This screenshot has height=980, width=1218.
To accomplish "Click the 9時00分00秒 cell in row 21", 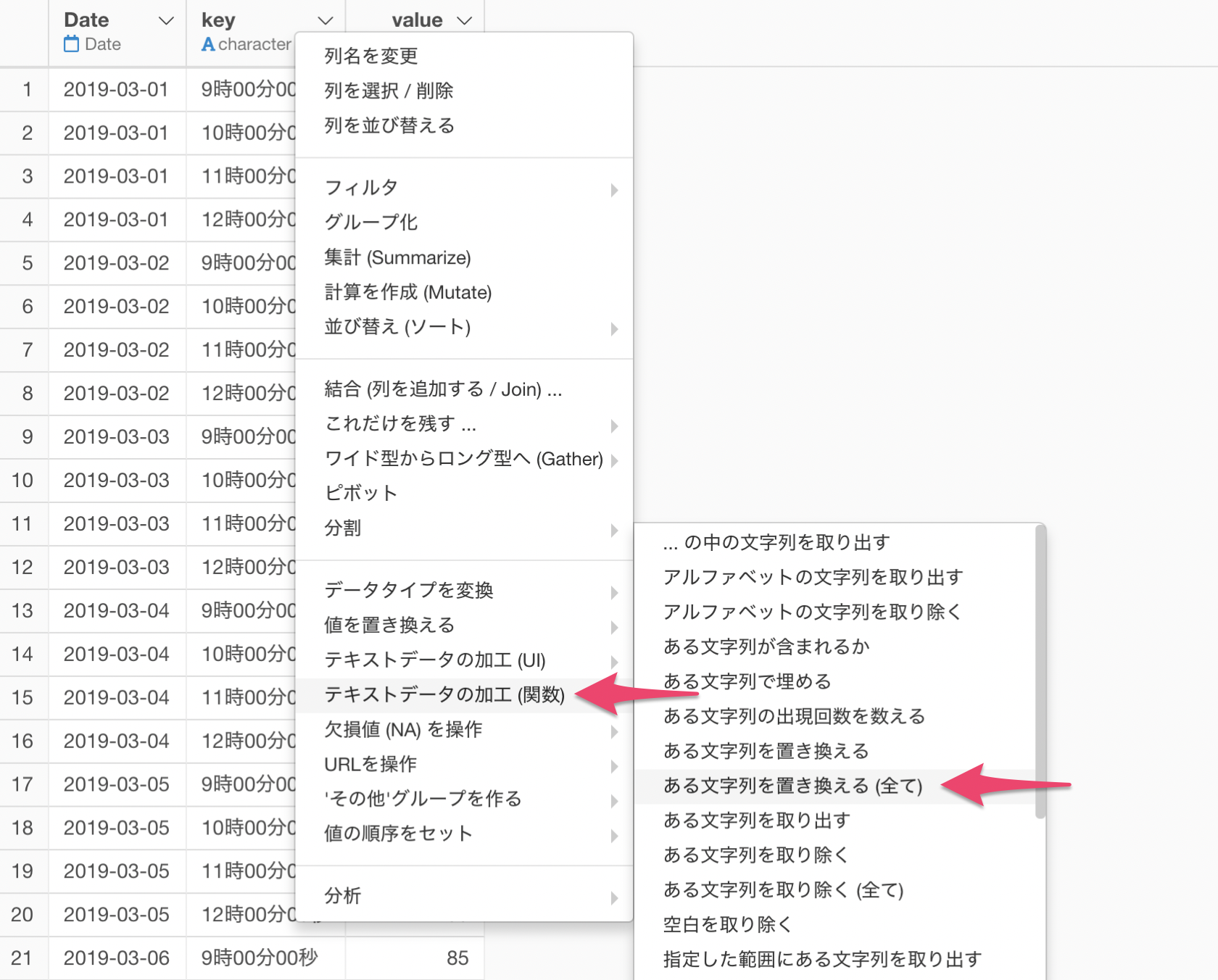I will [x=265, y=958].
